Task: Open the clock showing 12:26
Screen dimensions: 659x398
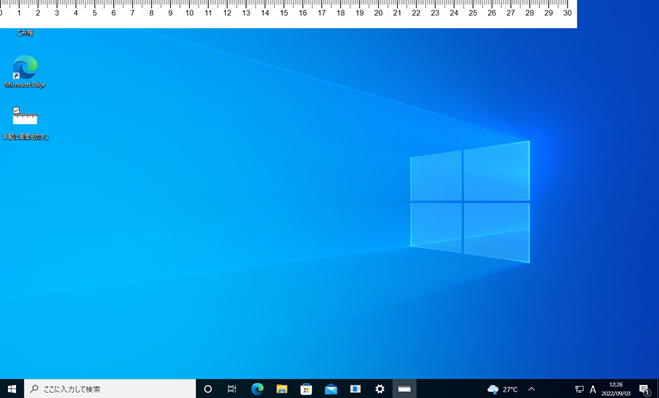Action: click(616, 389)
